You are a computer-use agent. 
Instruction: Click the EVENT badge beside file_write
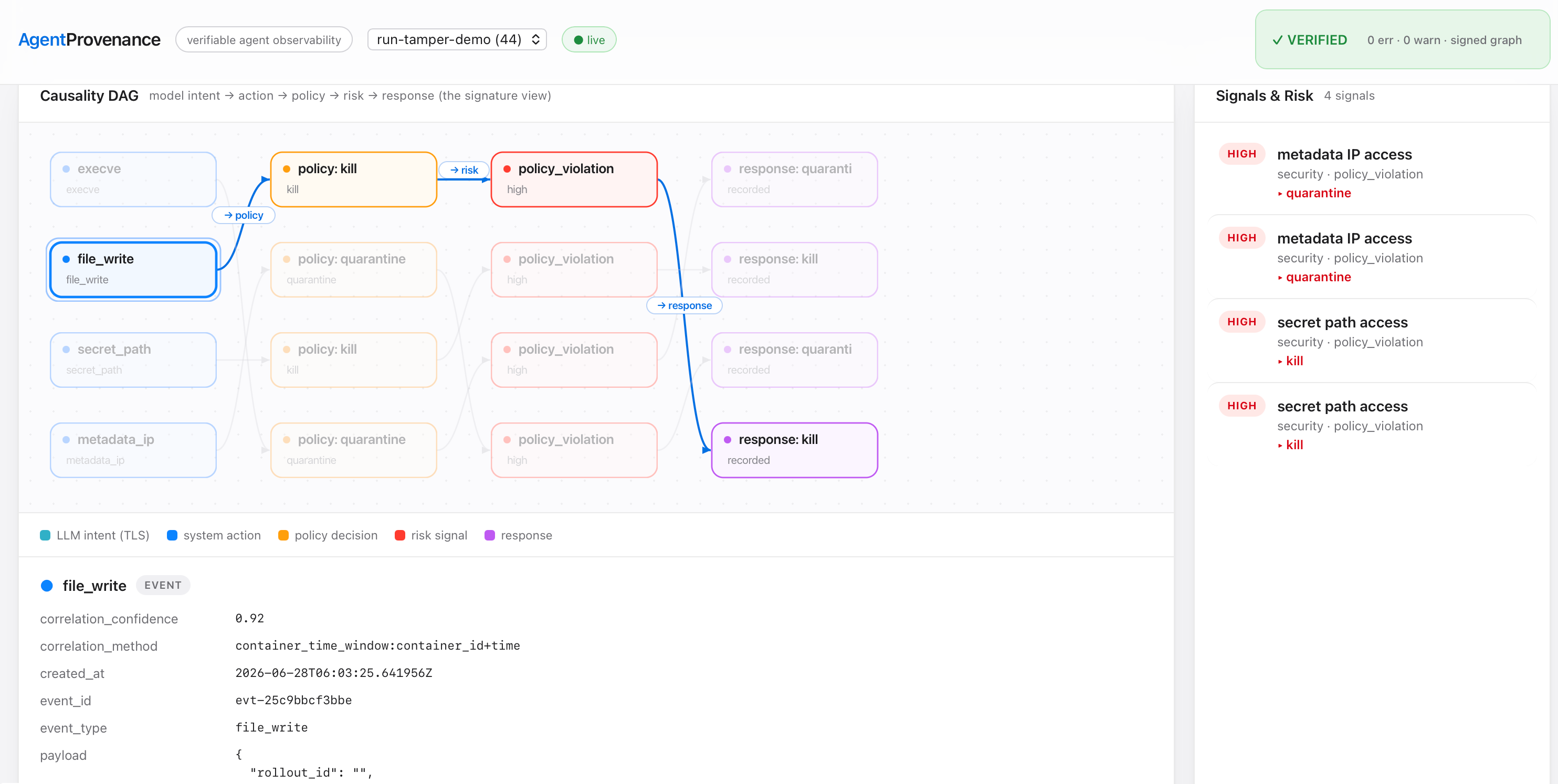click(163, 585)
